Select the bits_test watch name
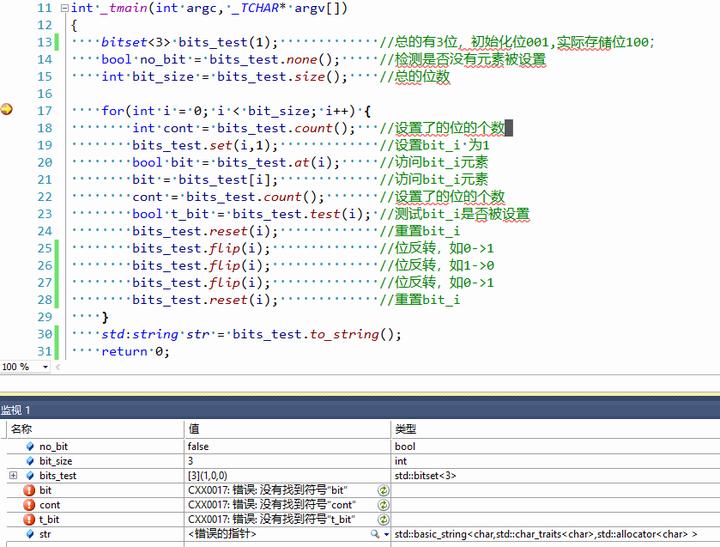This screenshot has height=547, width=720. coord(58,476)
